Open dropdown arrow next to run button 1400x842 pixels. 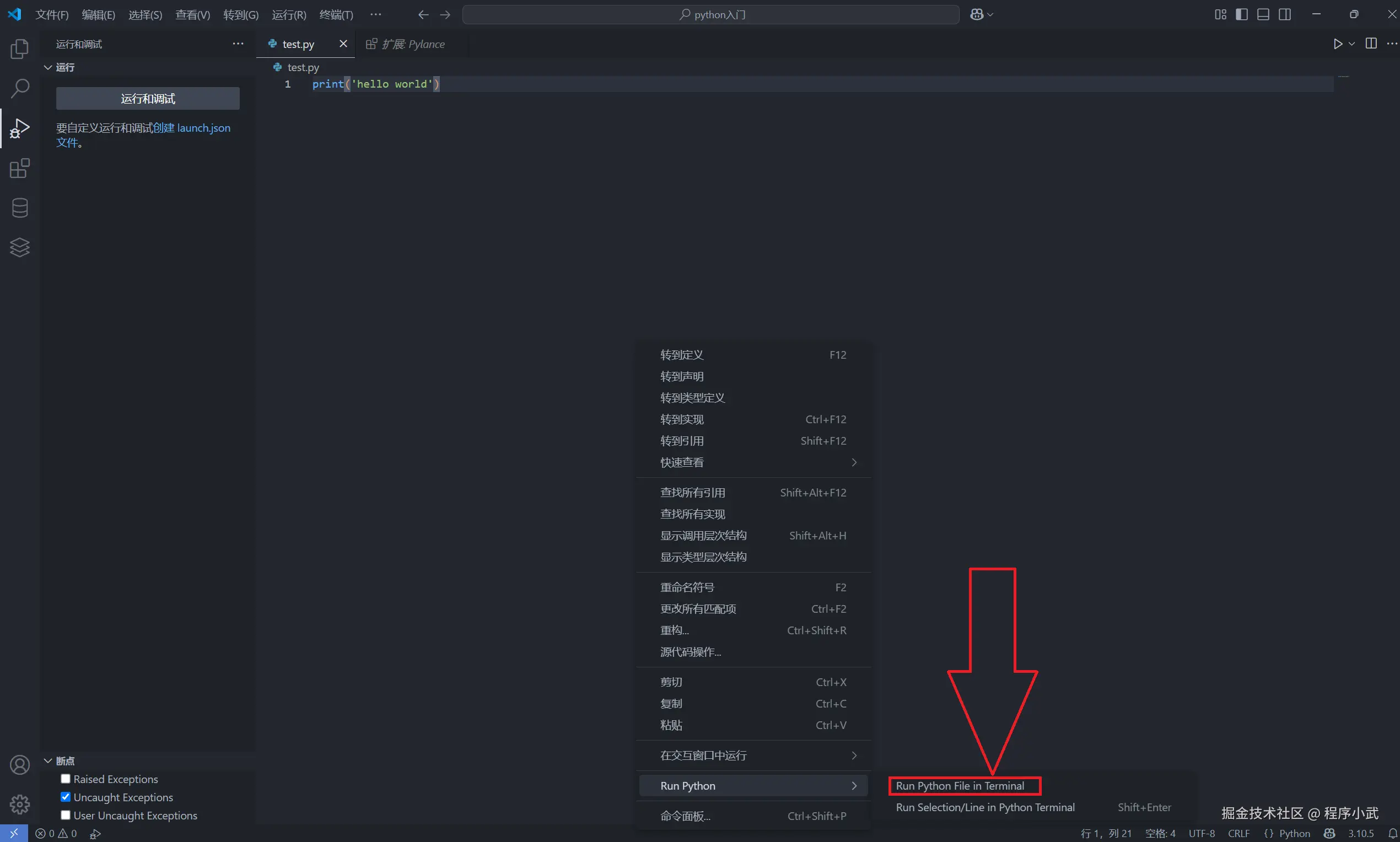(x=1351, y=44)
